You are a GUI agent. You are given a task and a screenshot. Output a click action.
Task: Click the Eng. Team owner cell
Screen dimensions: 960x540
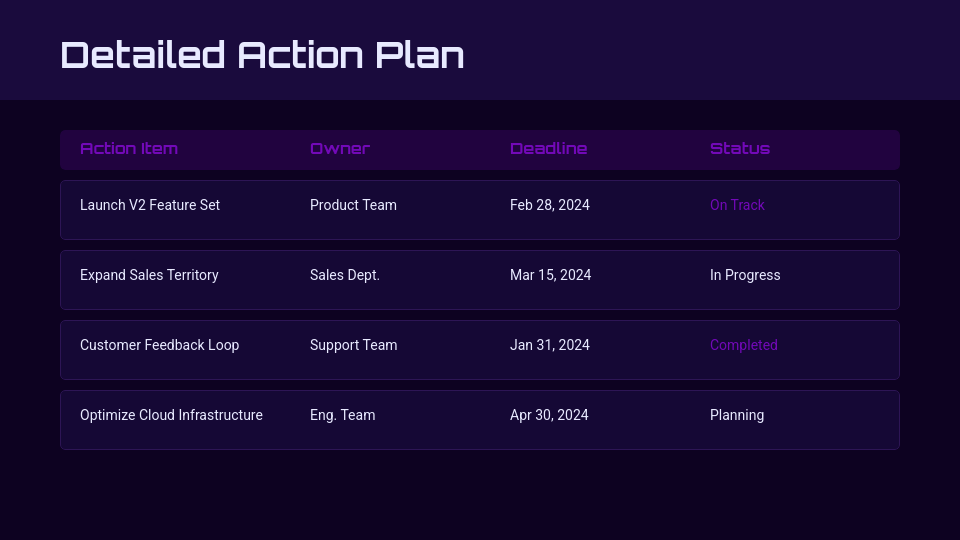click(x=342, y=415)
